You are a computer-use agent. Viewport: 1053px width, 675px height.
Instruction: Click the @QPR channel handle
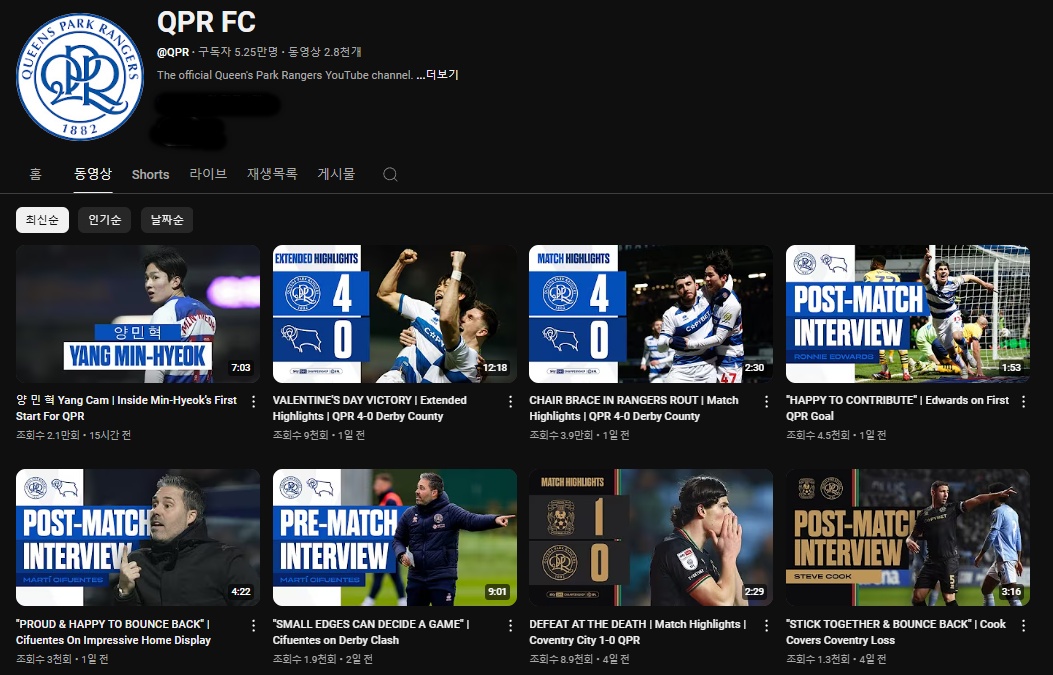click(174, 49)
